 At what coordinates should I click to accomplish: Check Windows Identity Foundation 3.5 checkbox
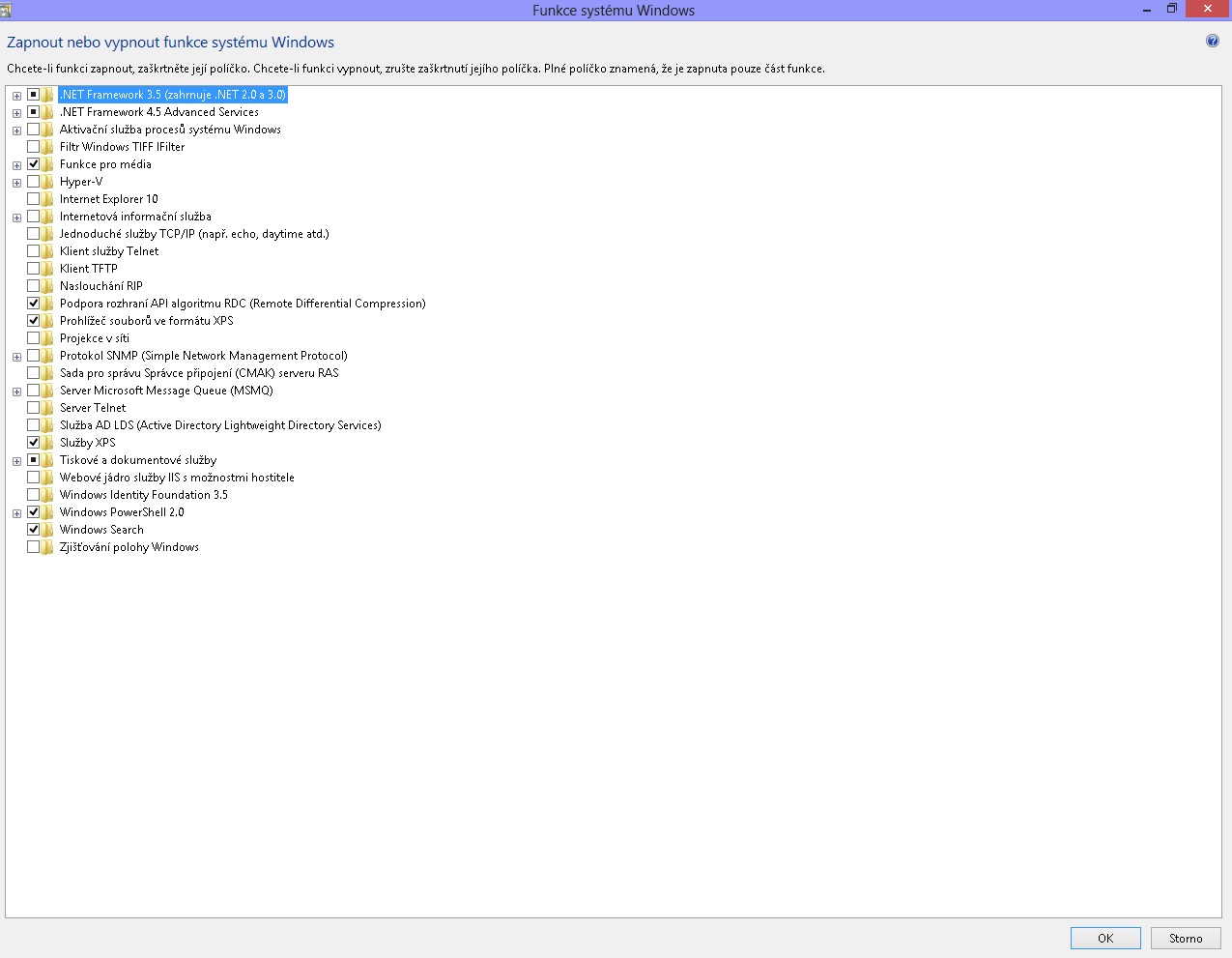point(33,495)
